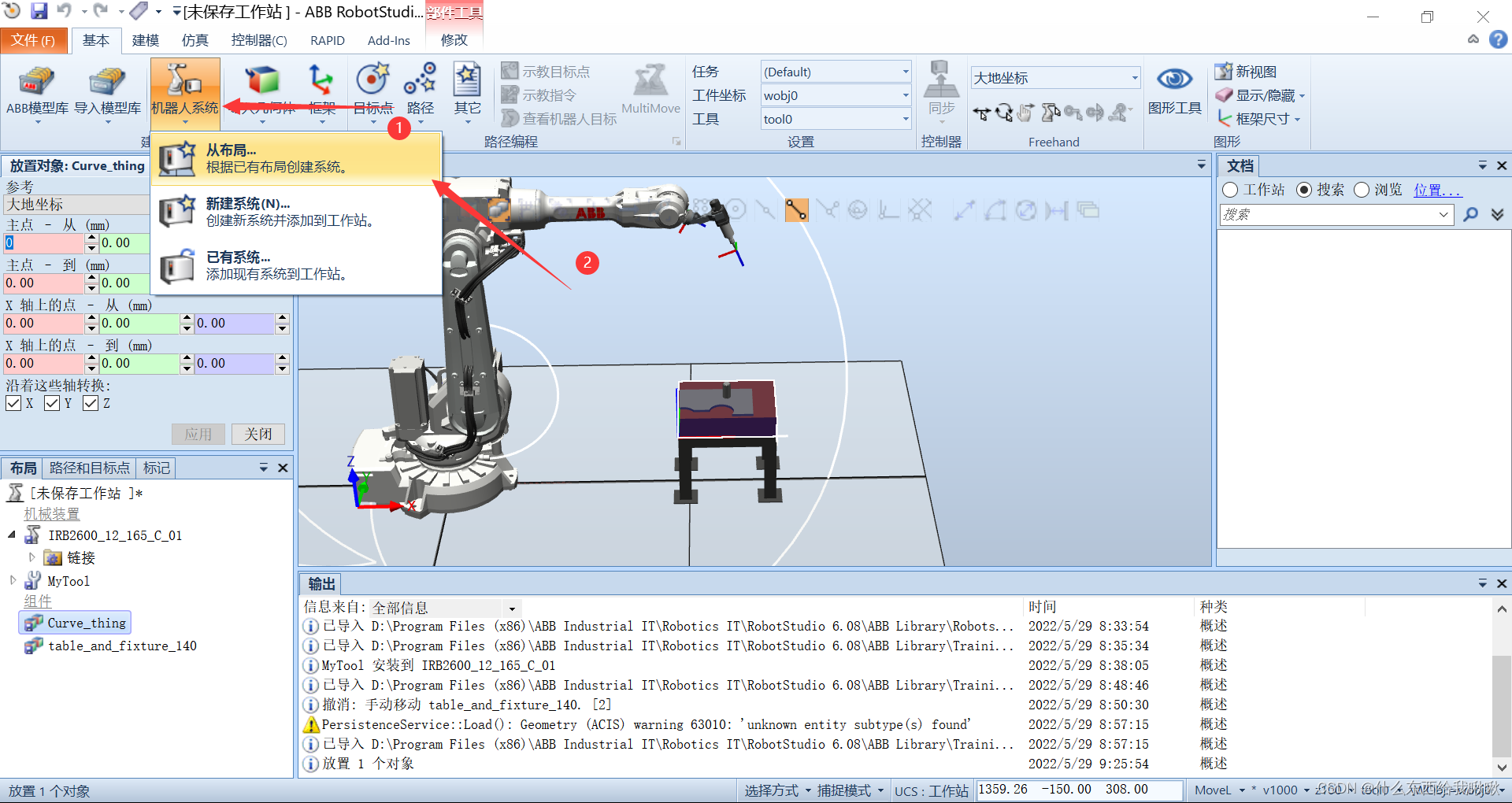Switch to 标记 panel tab

[x=157, y=468]
